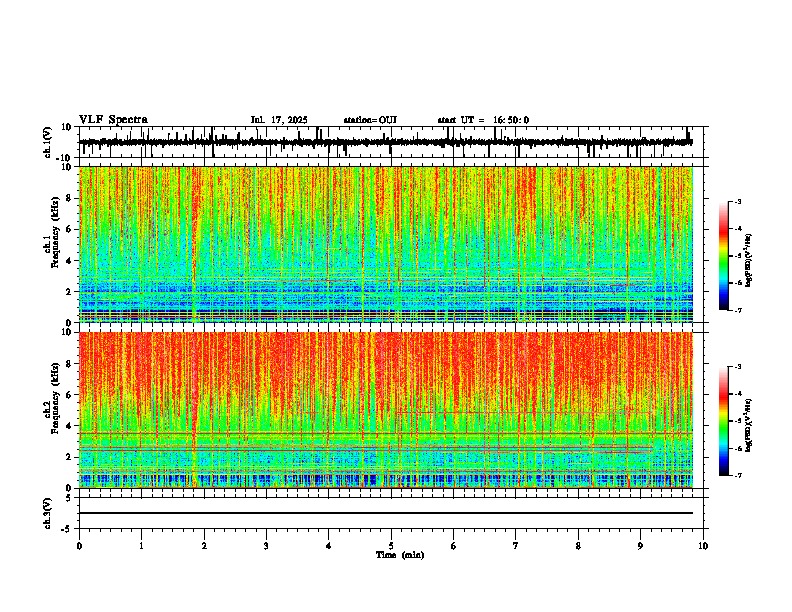The image size is (792, 612).
Task: Click inside the ch.2 spectrogram panel
Action: [391, 410]
